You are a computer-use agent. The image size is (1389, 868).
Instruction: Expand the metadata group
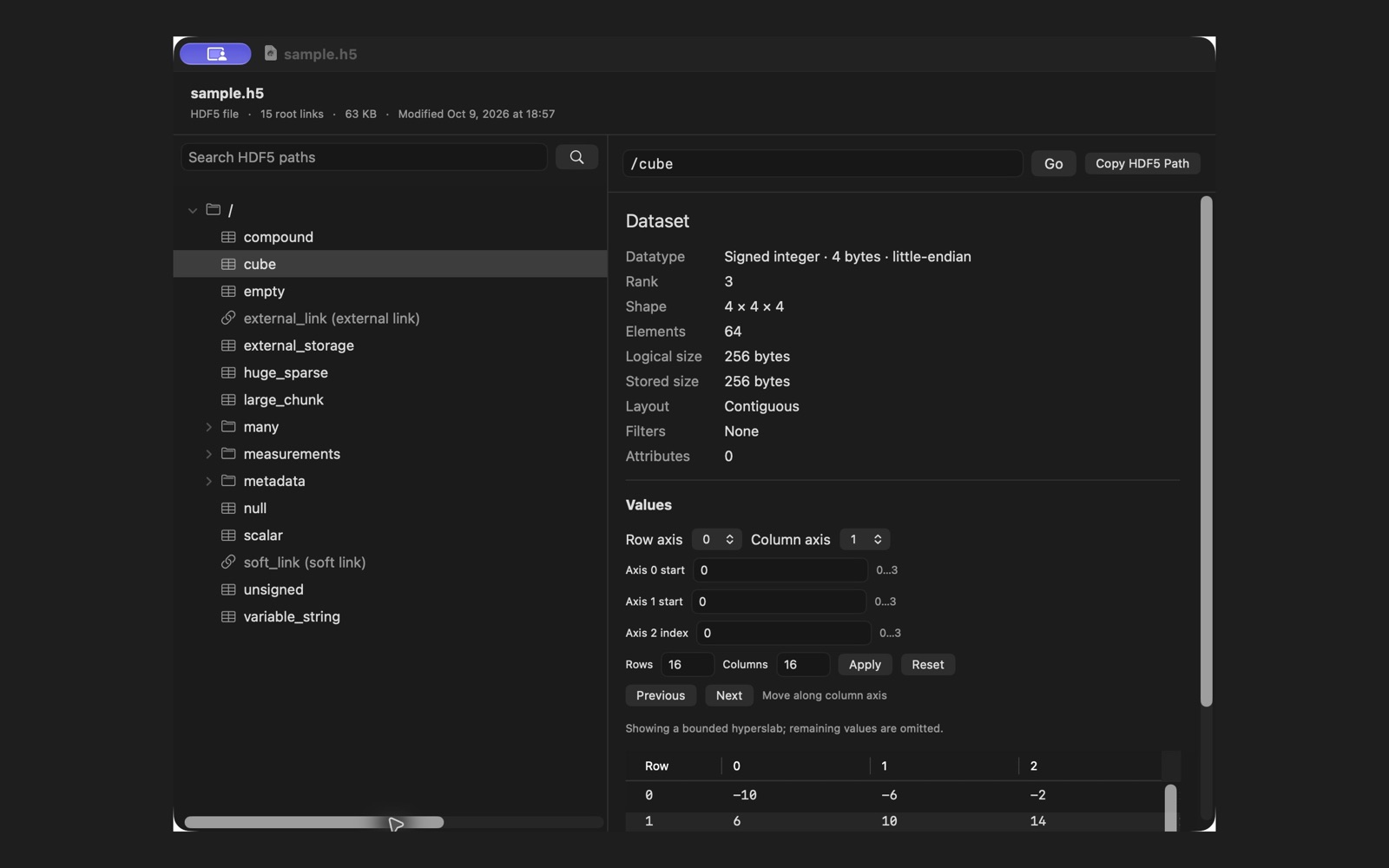[208, 481]
